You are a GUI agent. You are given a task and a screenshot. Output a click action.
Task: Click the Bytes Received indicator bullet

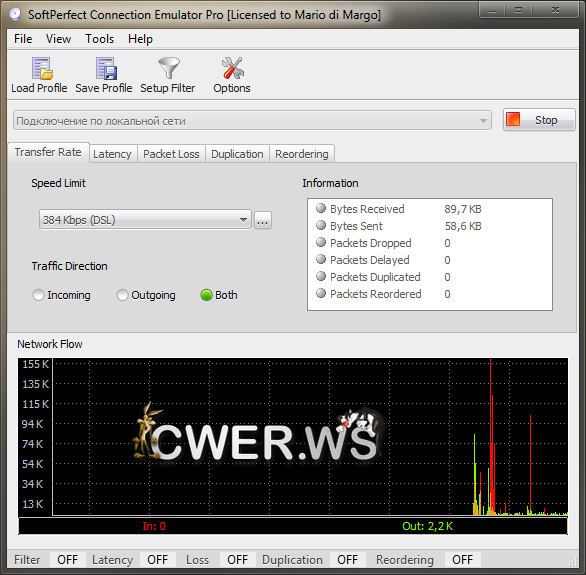[x=321, y=208]
